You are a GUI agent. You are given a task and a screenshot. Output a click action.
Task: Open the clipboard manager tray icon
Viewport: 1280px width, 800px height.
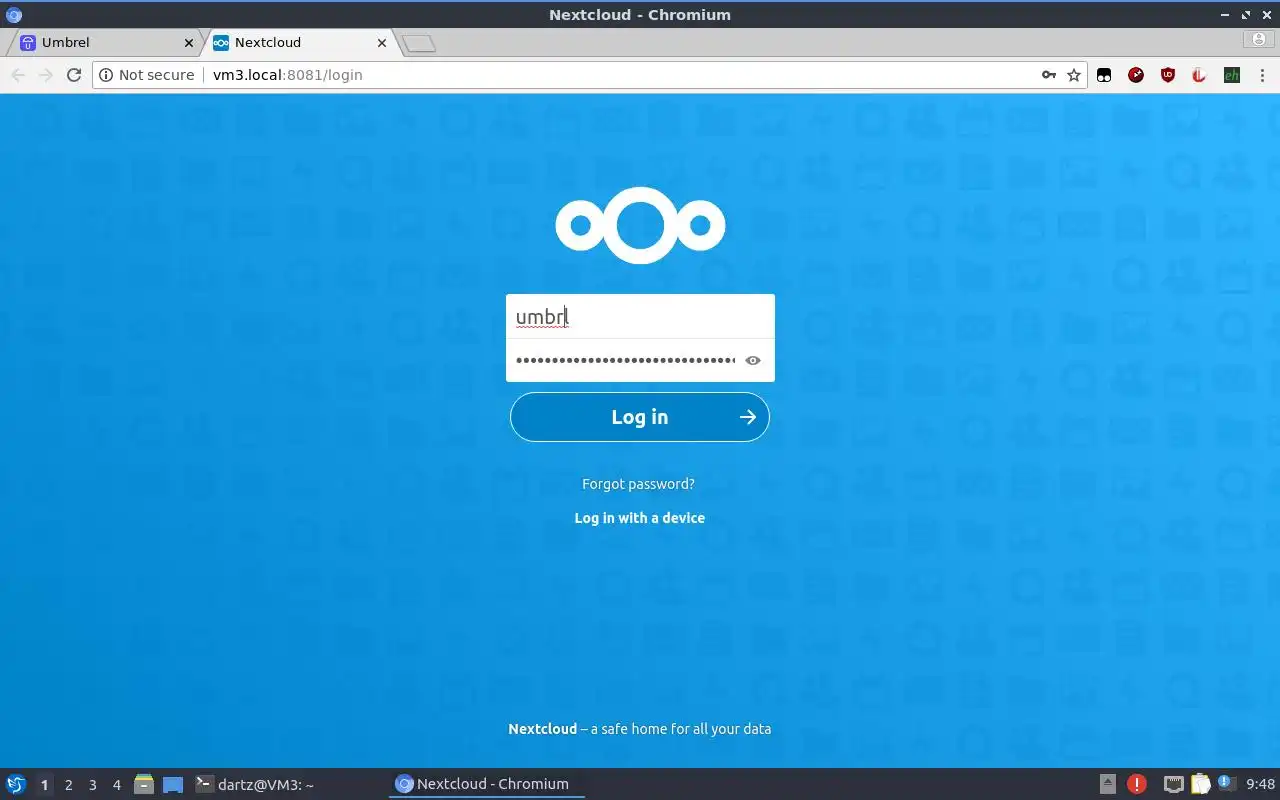(1200, 784)
